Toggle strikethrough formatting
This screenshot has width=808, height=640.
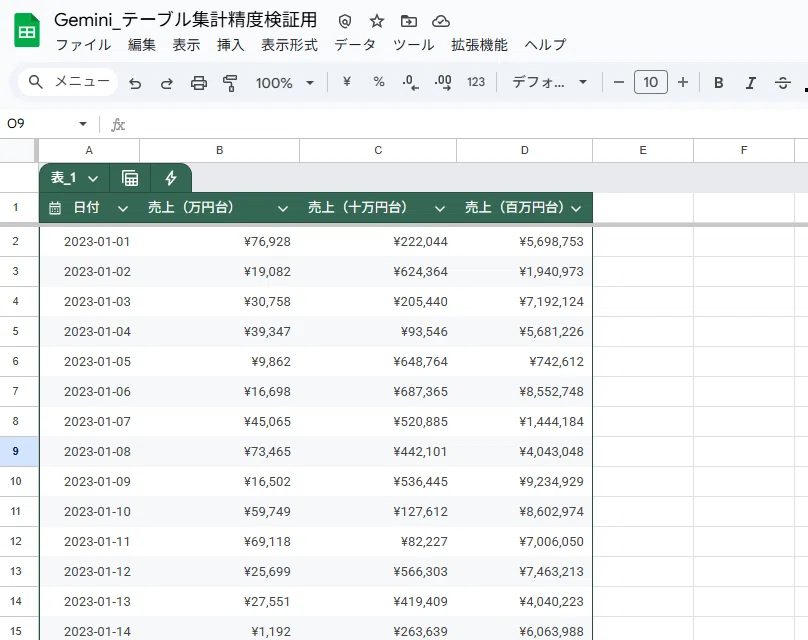(782, 82)
